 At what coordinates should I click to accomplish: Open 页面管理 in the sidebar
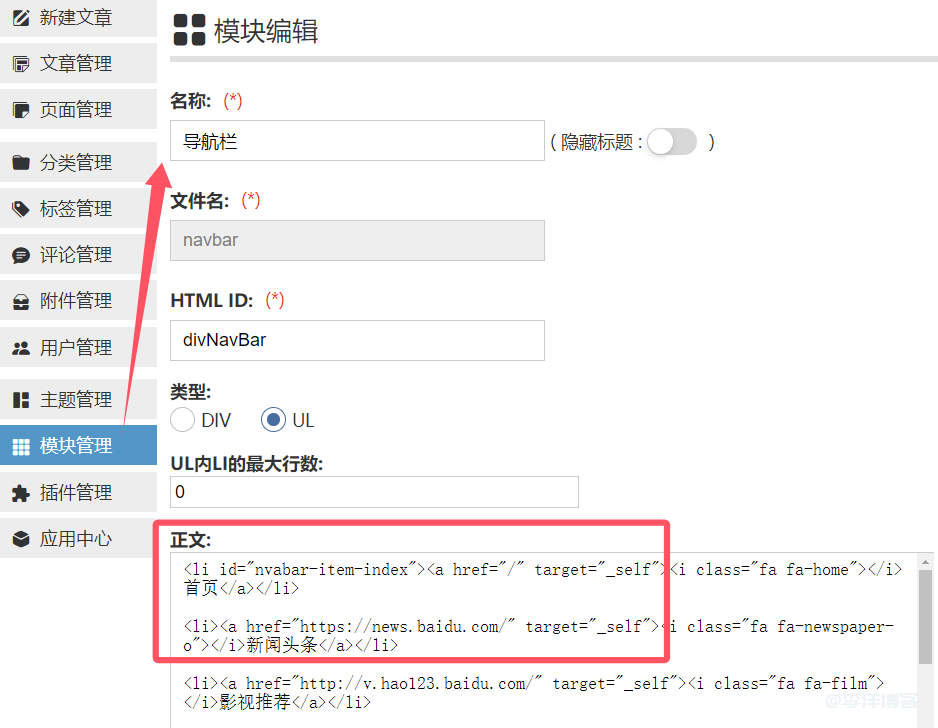(x=76, y=110)
